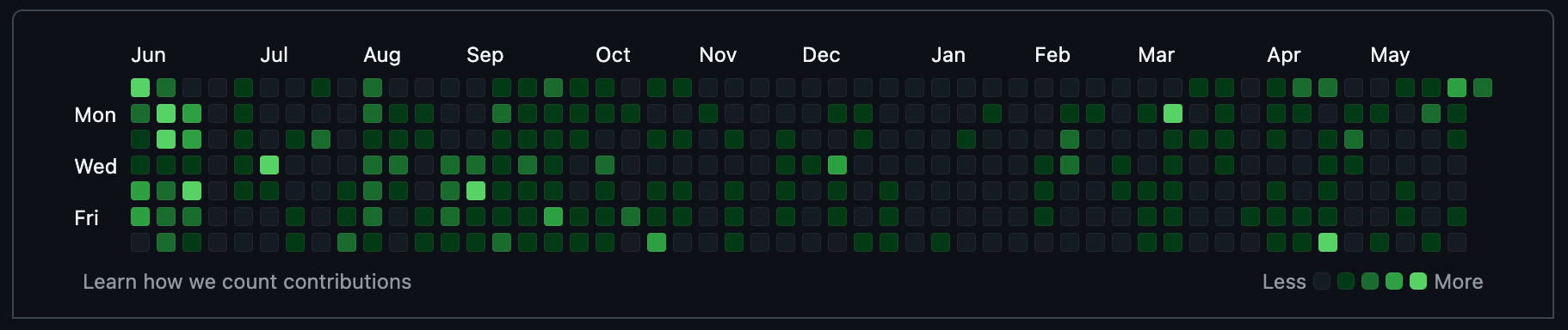
Task: Open 'Learn how we count contributions' link
Action: pos(247,282)
